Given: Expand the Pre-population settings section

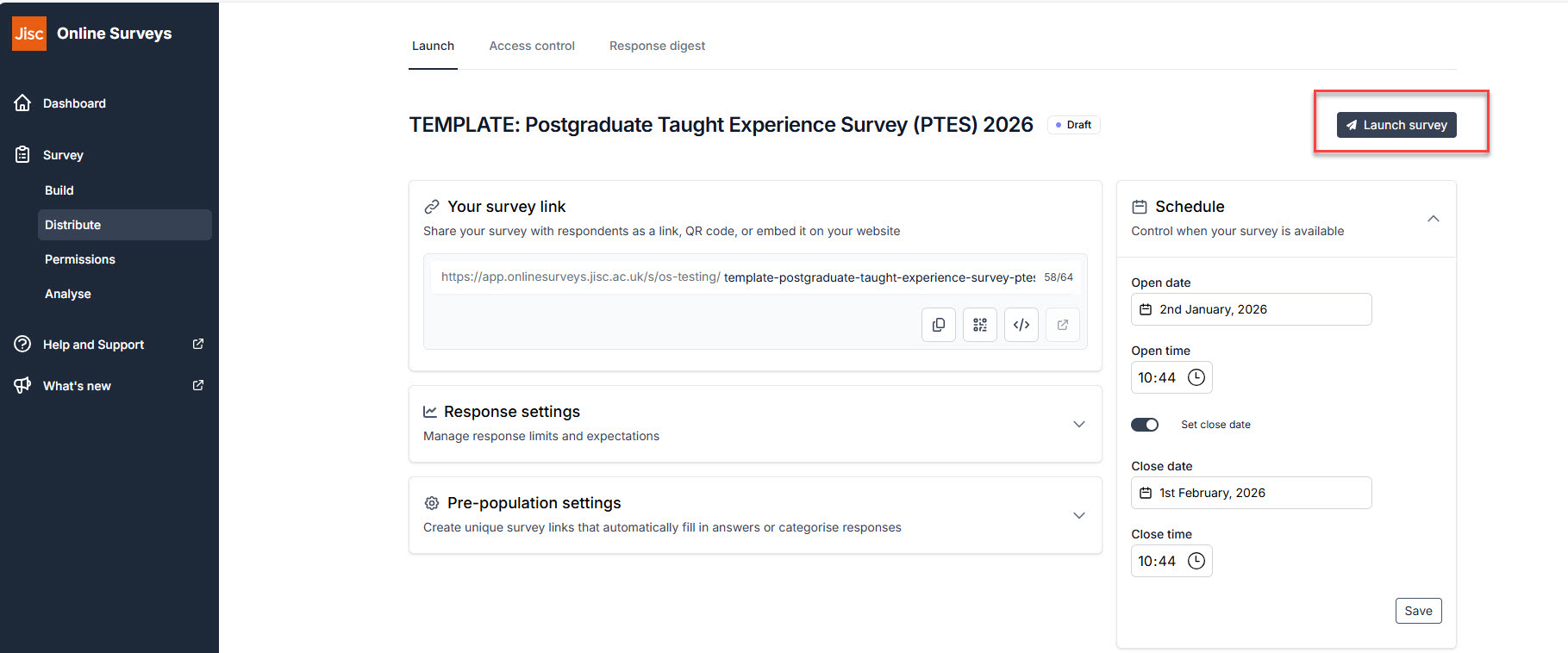Looking at the screenshot, I should point(1078,515).
